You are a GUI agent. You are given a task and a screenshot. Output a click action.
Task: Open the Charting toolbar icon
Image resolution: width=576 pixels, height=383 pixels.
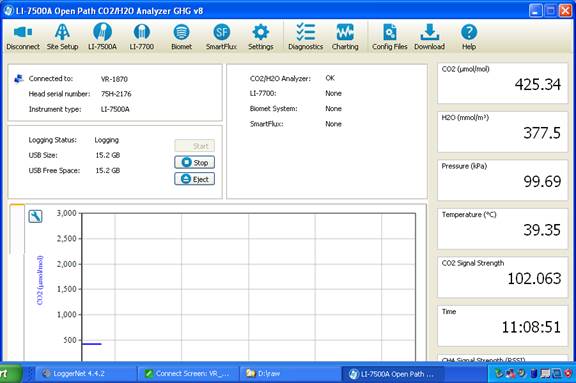coord(345,37)
